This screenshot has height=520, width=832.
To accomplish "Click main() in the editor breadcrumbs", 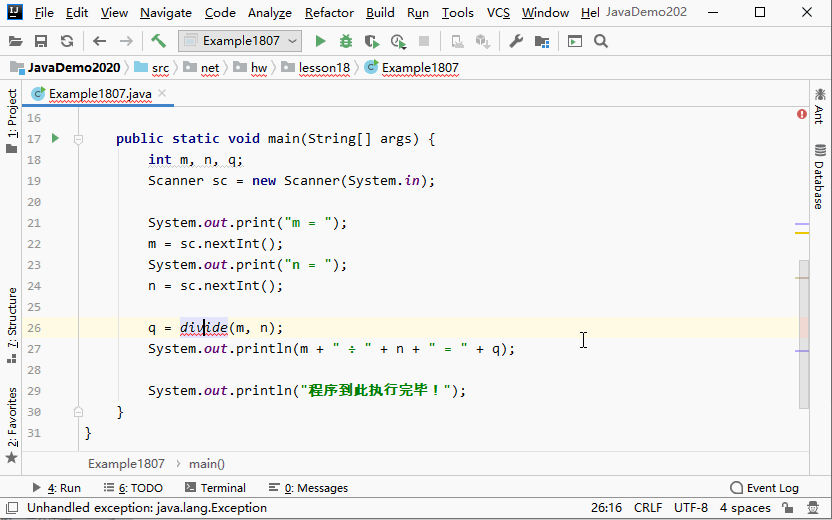I will coord(207,464).
